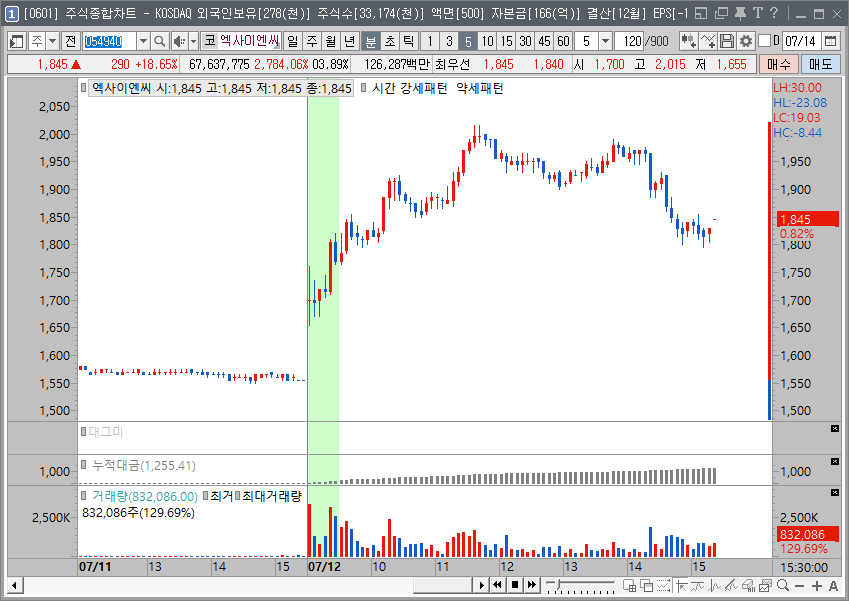Set interval with the 1 minute button
The width and height of the screenshot is (849, 601).
point(430,41)
